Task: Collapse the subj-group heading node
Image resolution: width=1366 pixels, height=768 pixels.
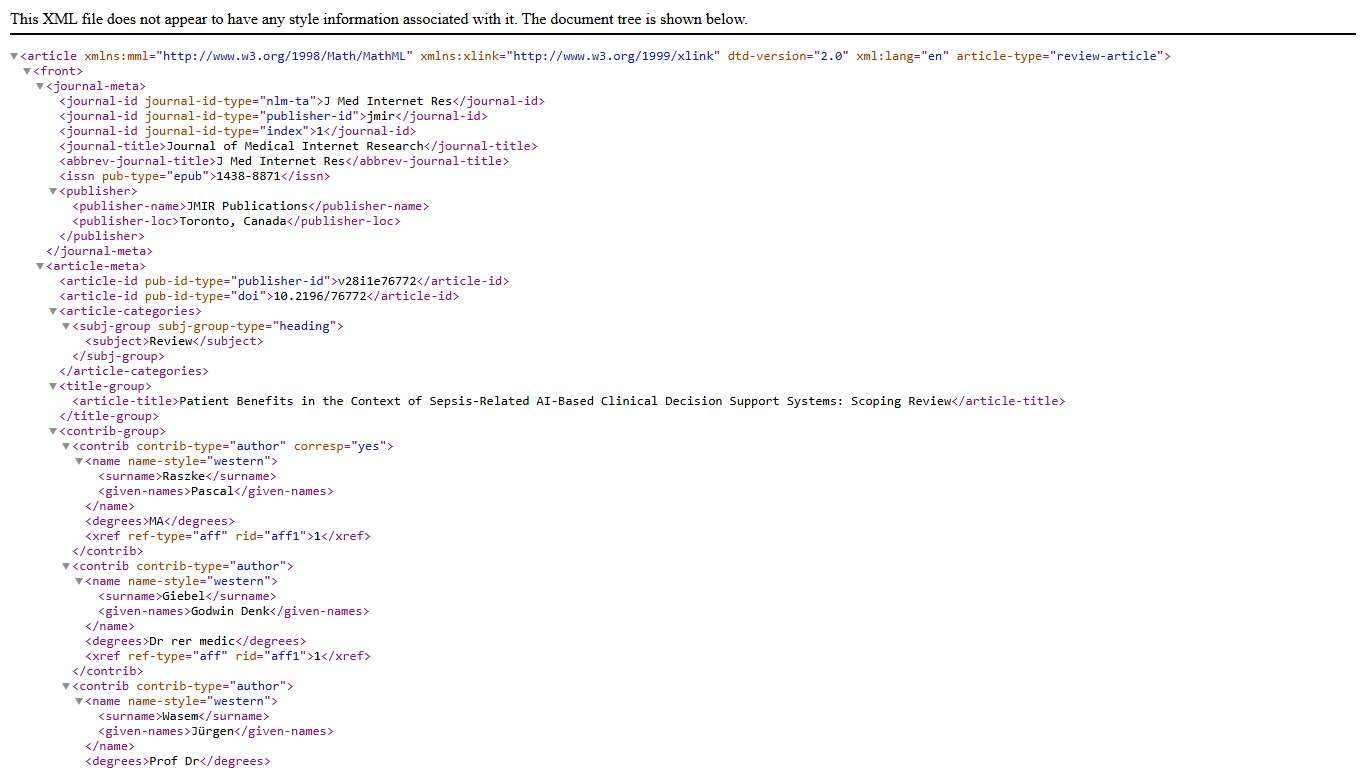Action: 66,327
